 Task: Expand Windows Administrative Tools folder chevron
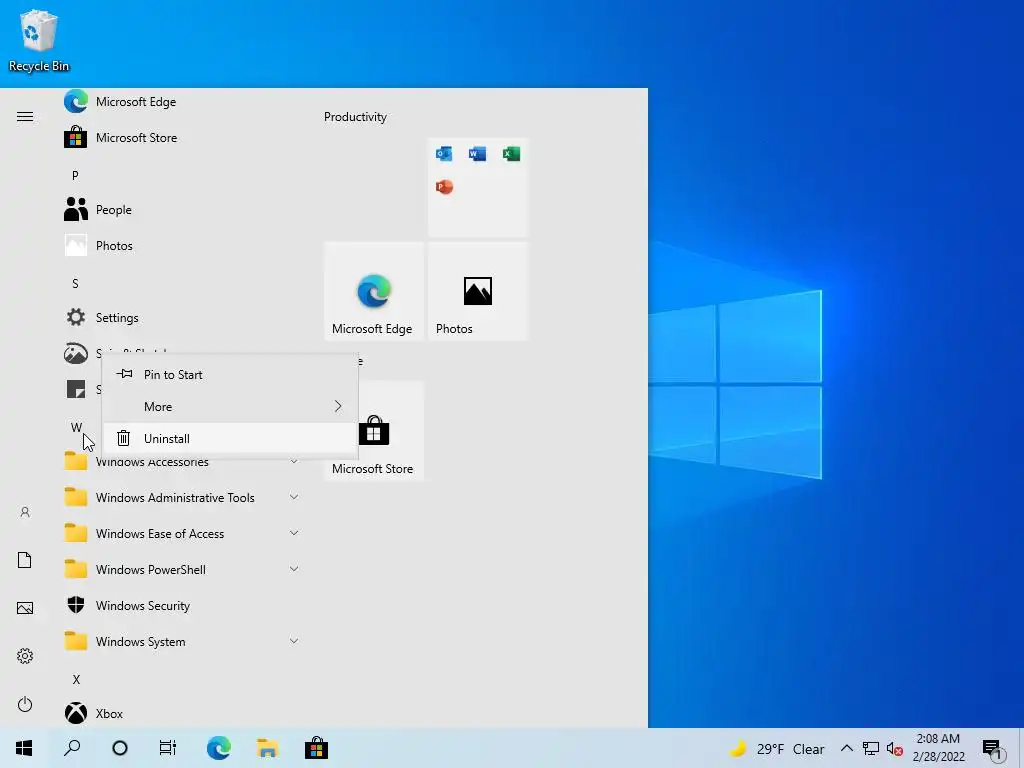click(x=294, y=498)
